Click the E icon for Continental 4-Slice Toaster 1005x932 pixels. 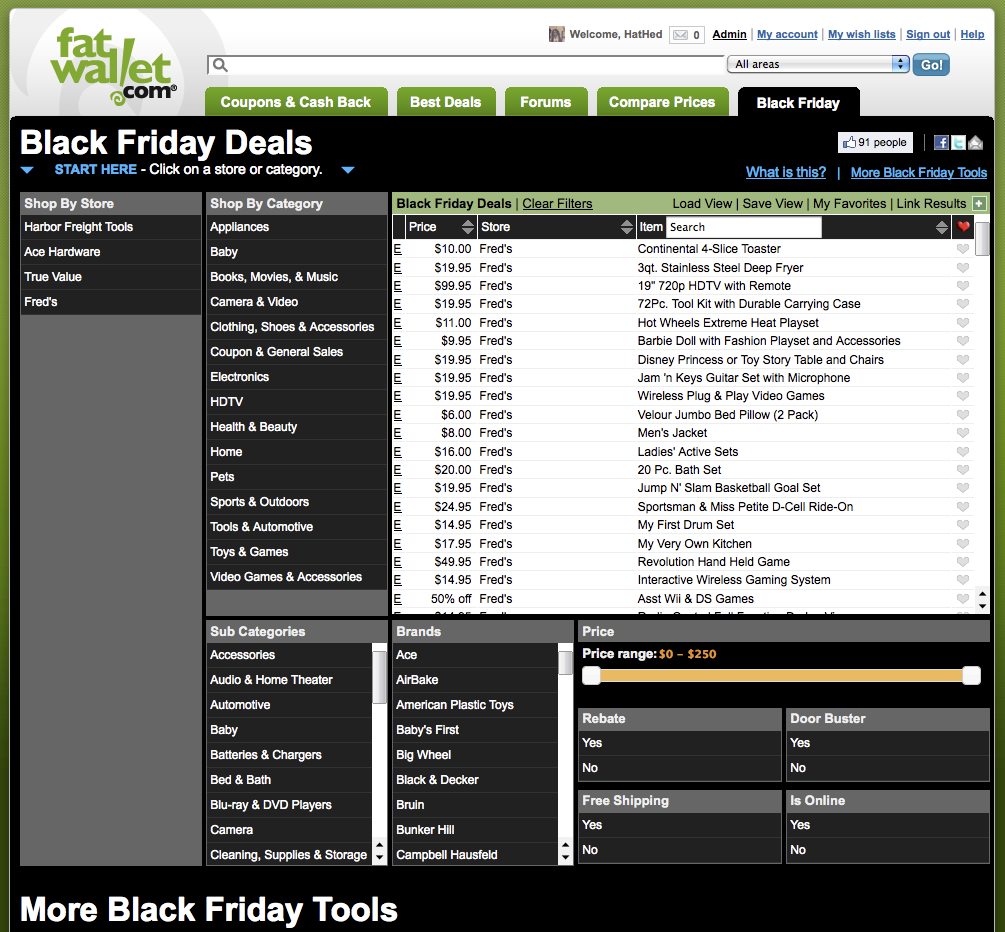pos(397,249)
